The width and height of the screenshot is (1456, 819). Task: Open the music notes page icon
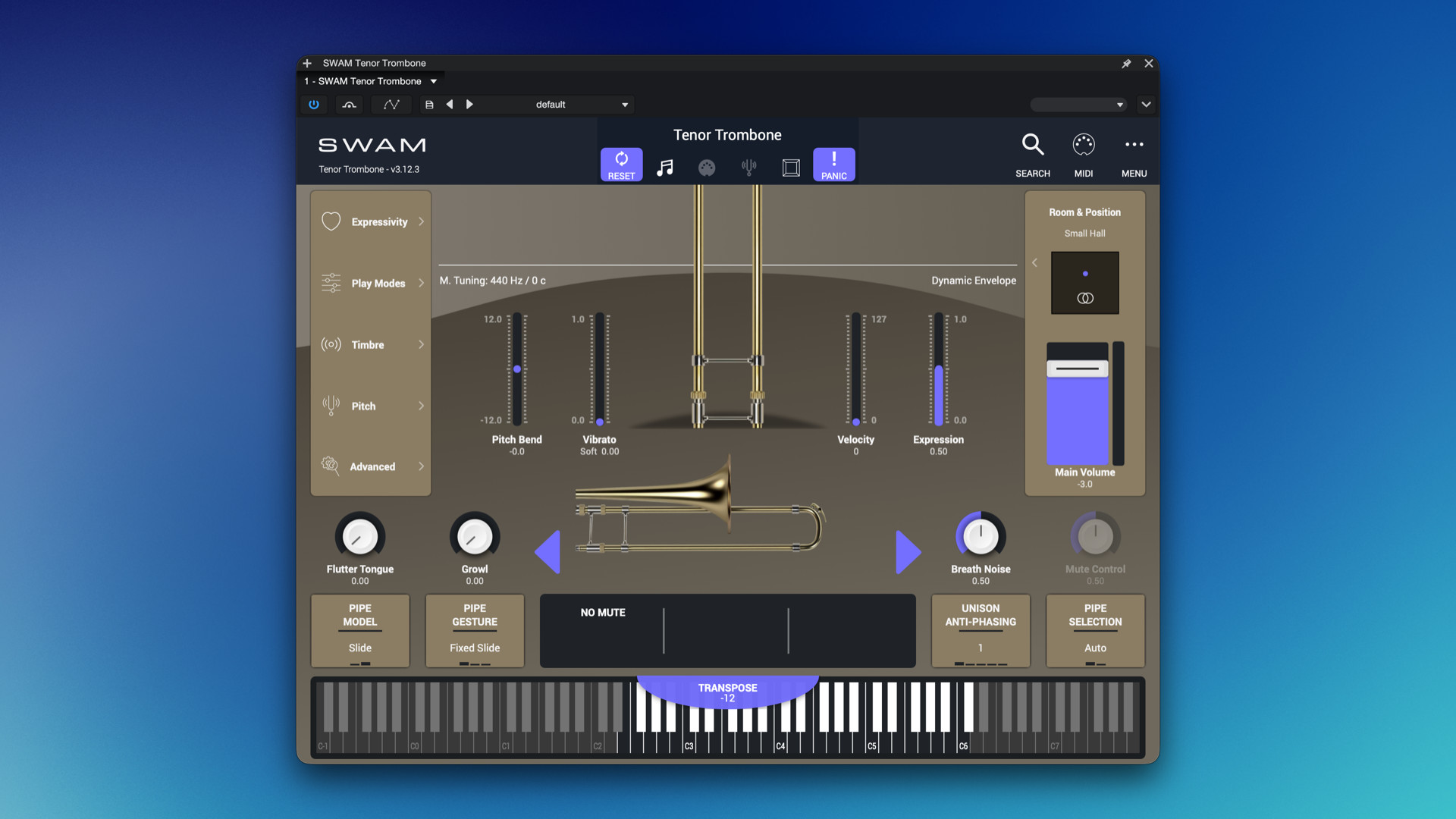tap(664, 168)
